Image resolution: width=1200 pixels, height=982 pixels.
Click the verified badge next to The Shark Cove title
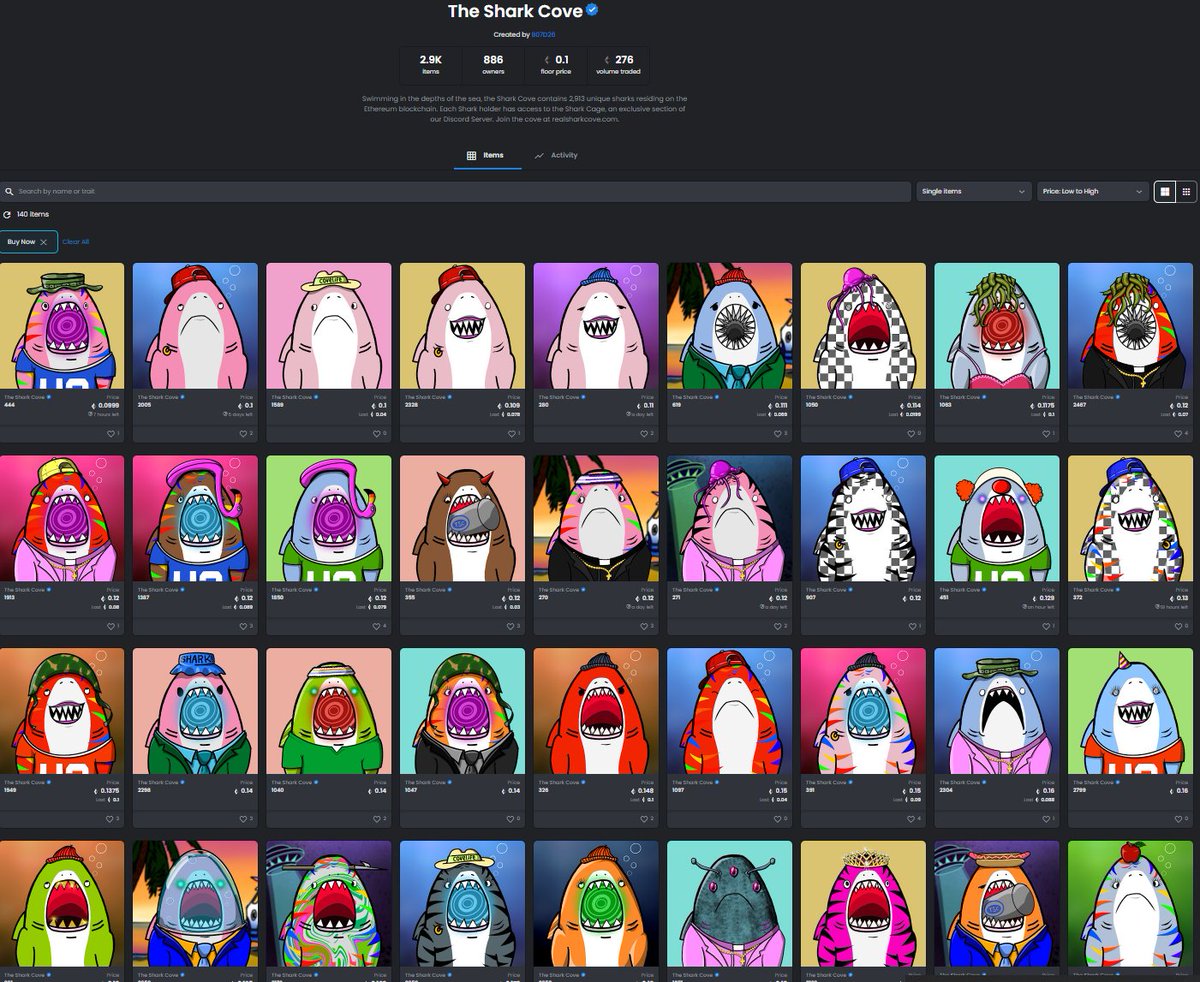(x=592, y=11)
